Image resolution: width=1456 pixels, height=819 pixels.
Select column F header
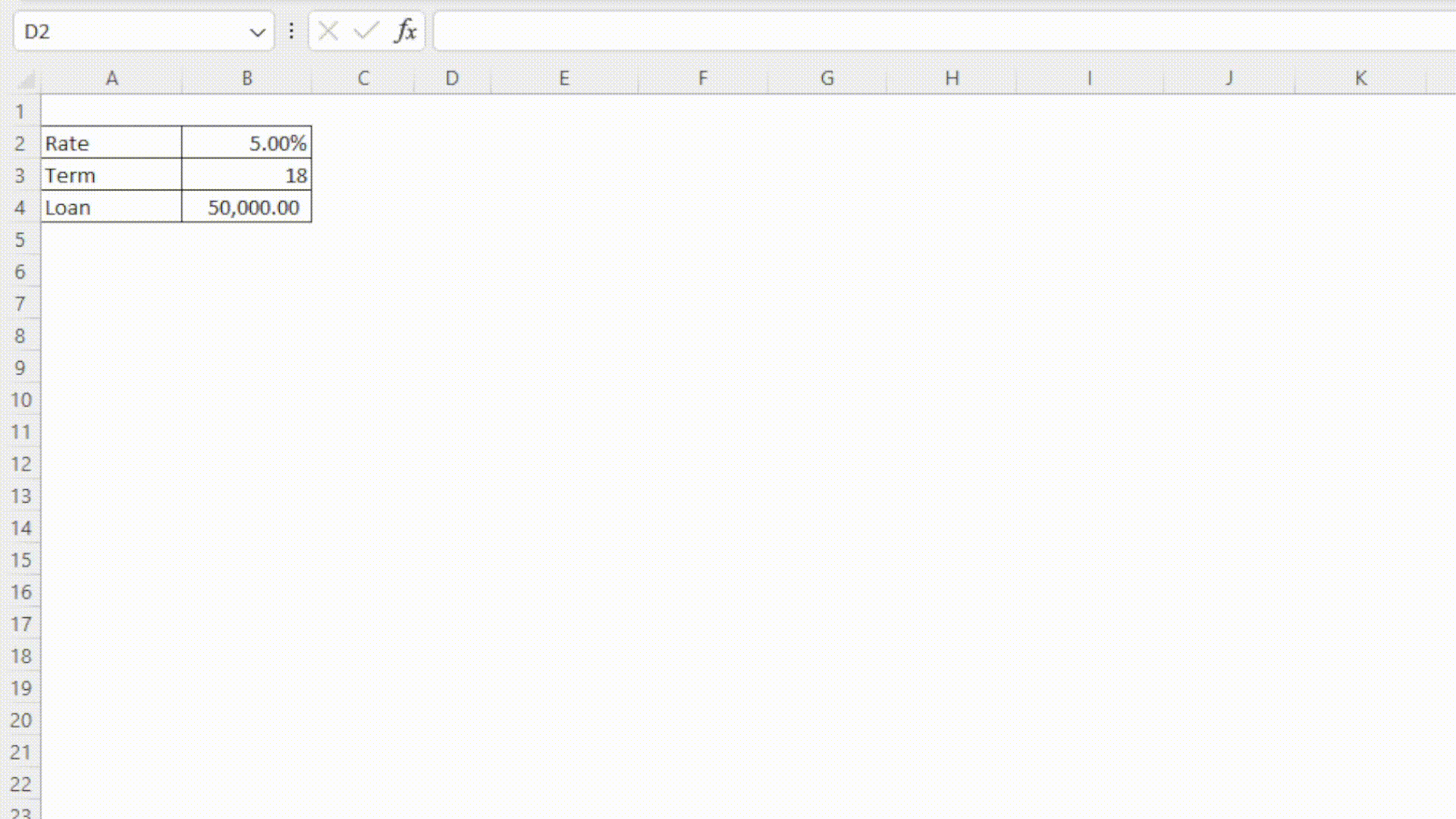(x=703, y=78)
